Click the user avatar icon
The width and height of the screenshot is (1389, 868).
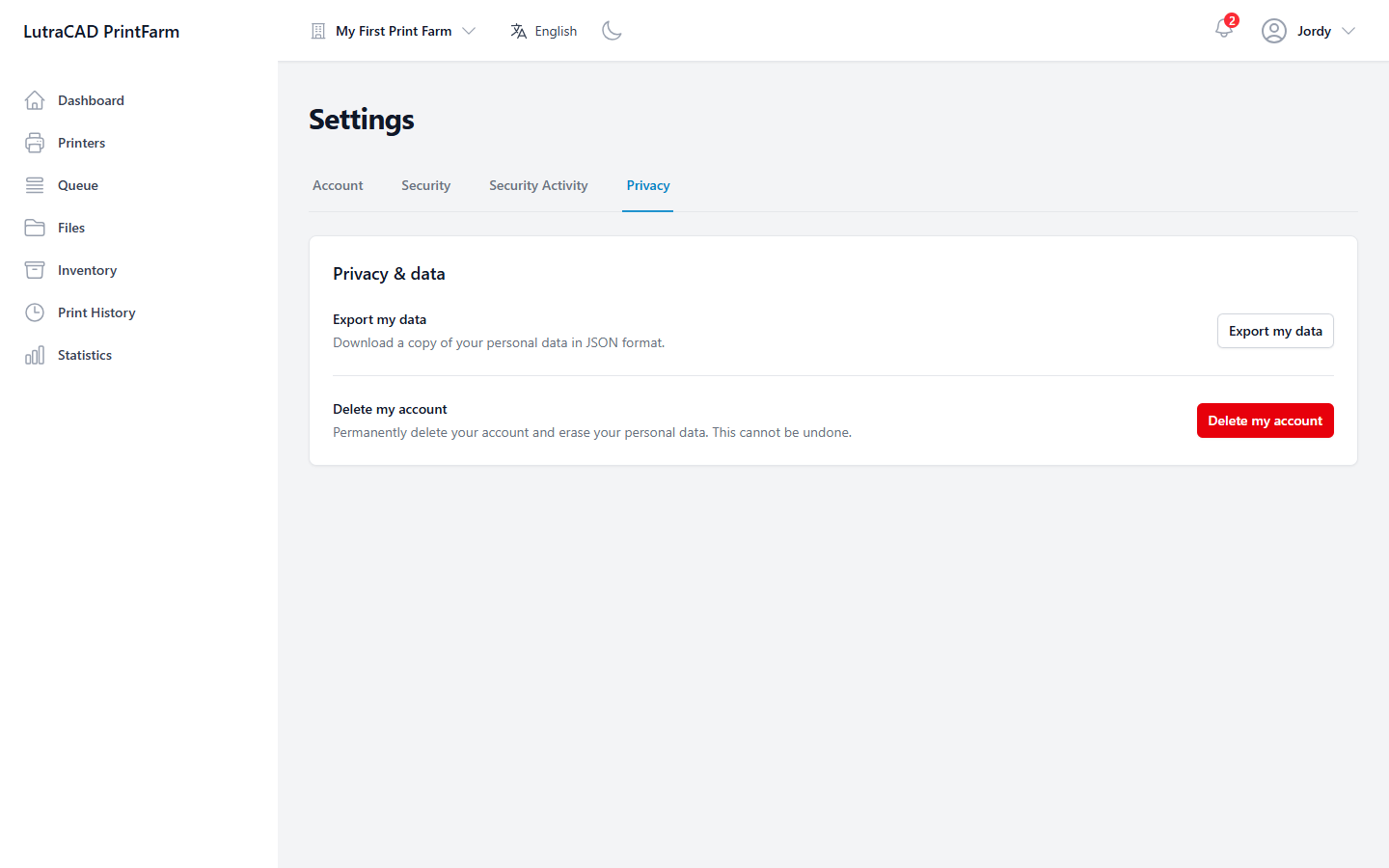coord(1274,31)
